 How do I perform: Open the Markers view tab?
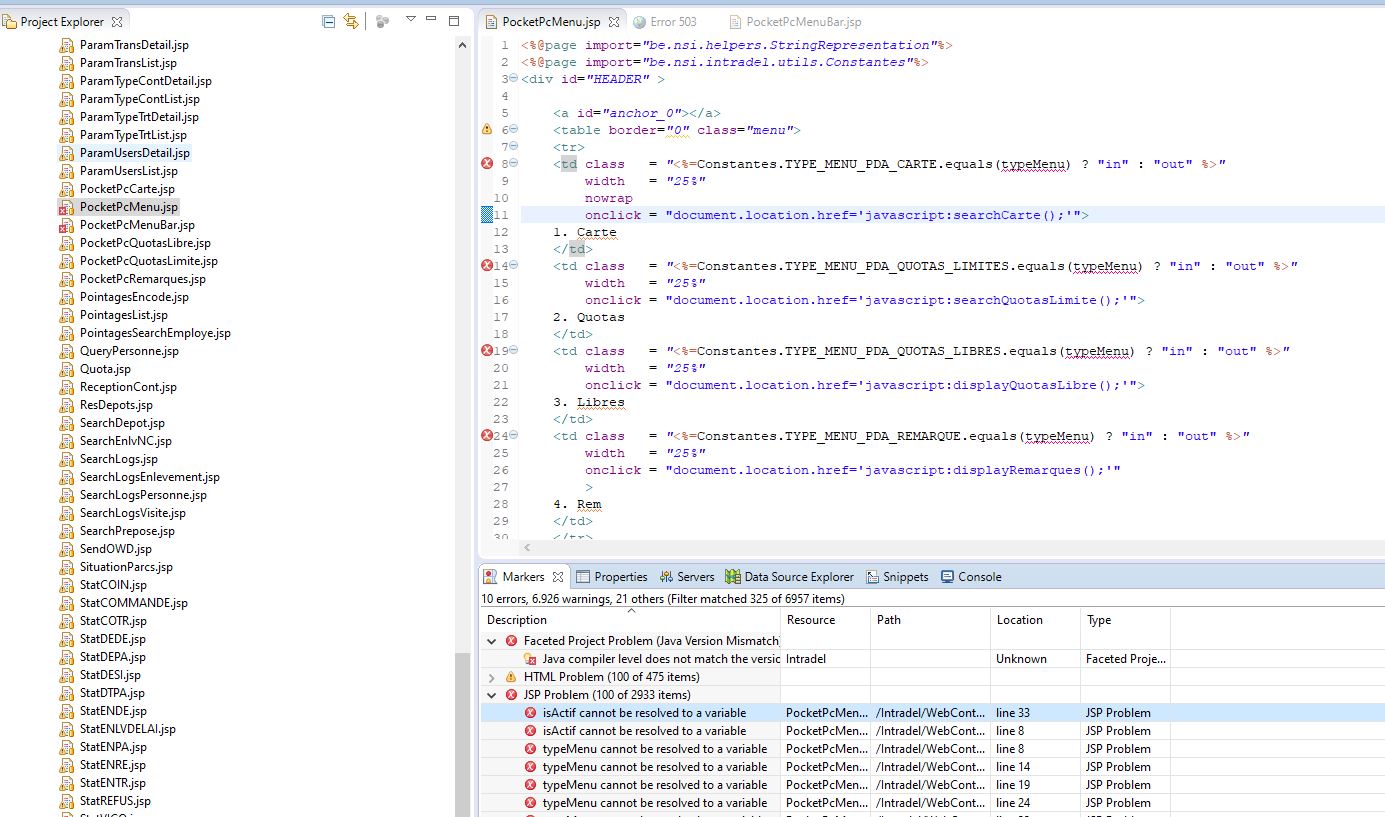click(x=523, y=577)
